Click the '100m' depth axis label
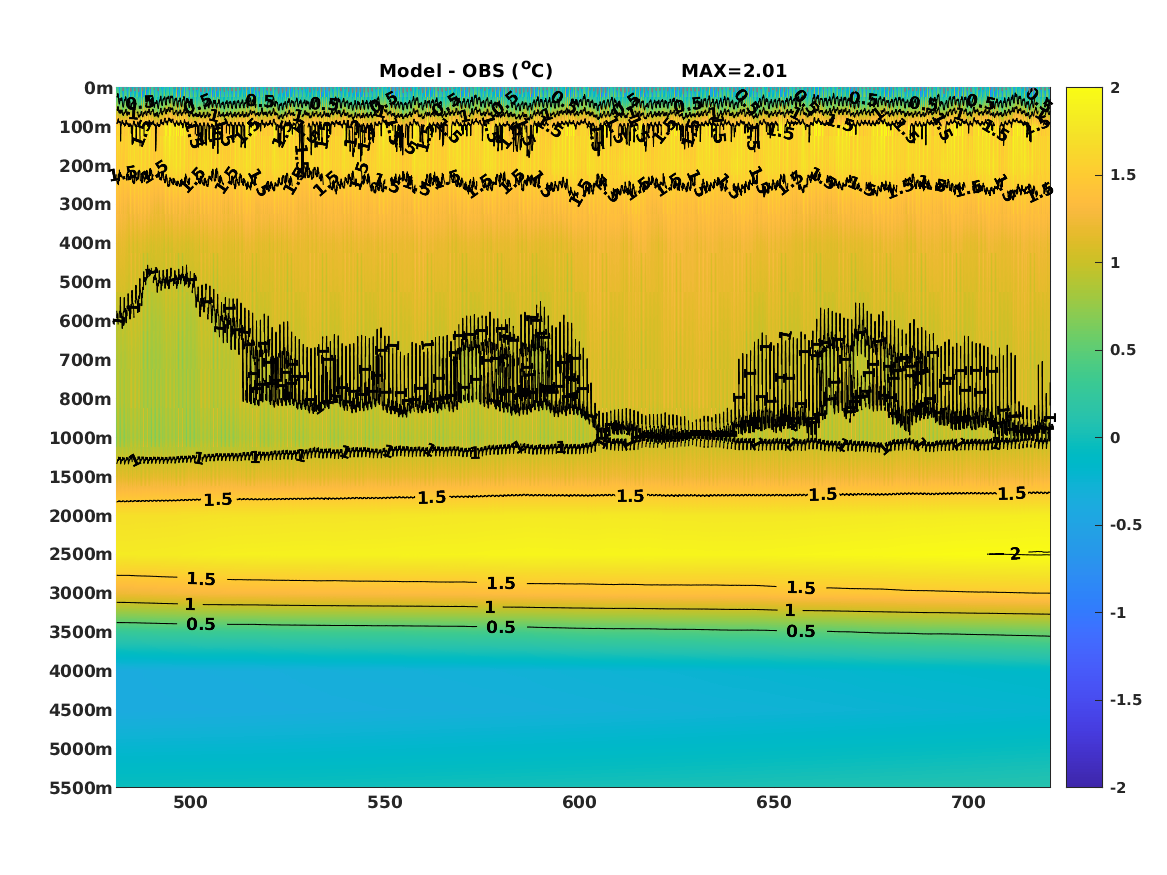 86,127
